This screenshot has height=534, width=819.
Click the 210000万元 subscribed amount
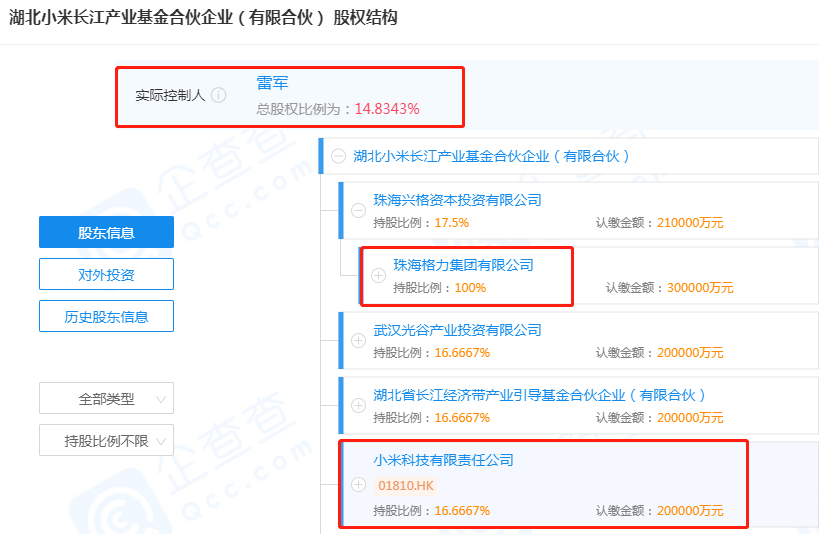690,223
